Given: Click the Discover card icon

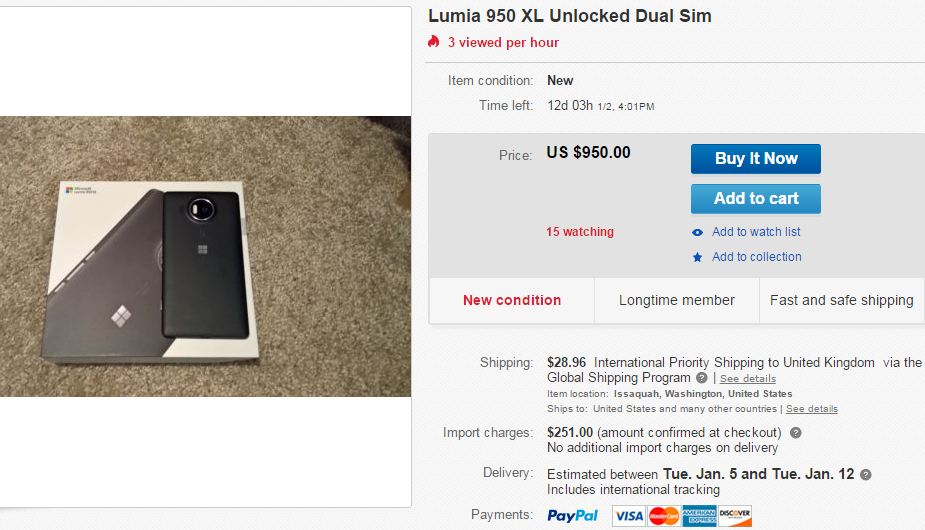Looking at the screenshot, I should click(x=734, y=516).
